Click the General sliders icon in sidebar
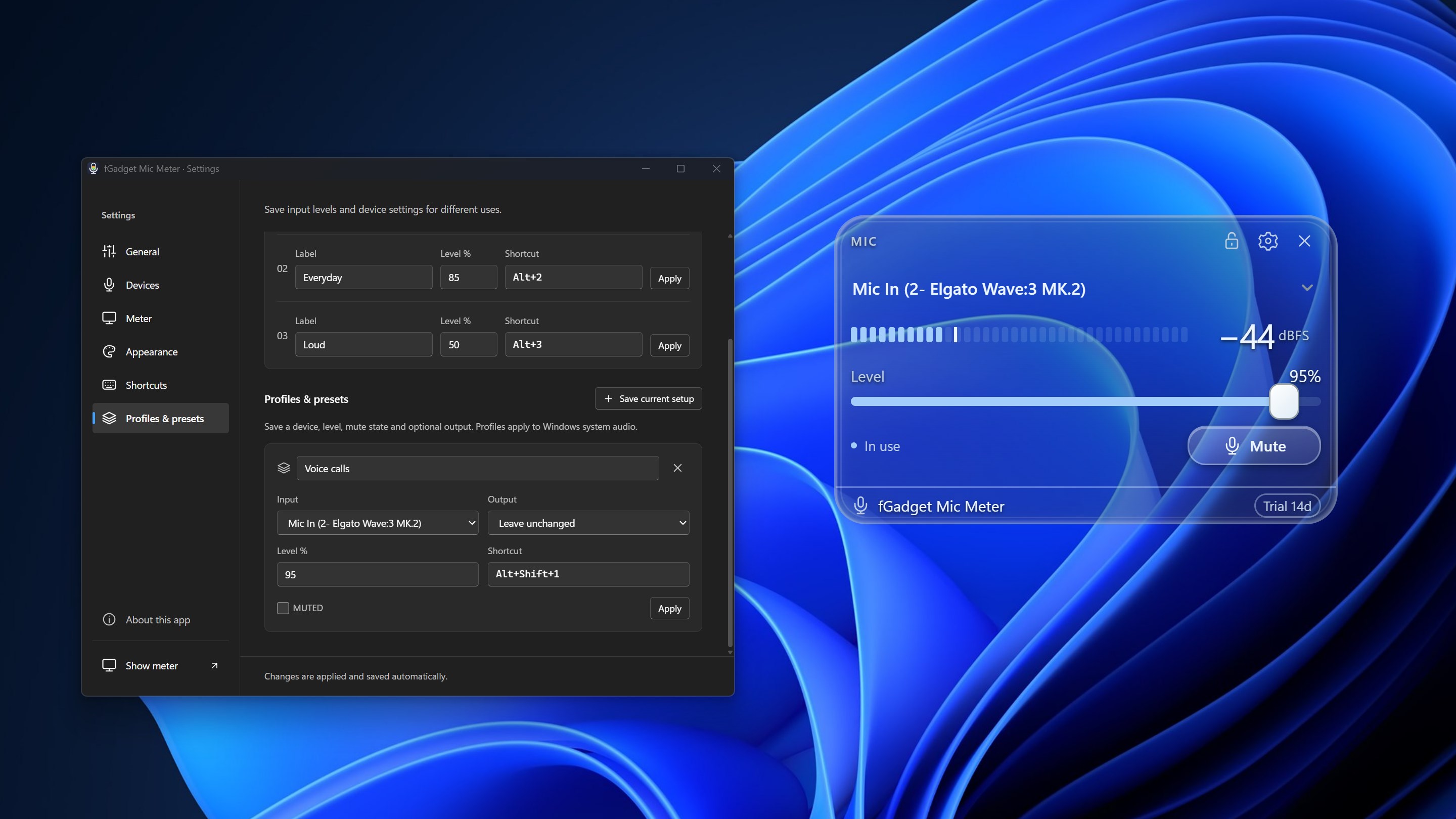This screenshot has height=819, width=1456. pyautogui.click(x=109, y=251)
